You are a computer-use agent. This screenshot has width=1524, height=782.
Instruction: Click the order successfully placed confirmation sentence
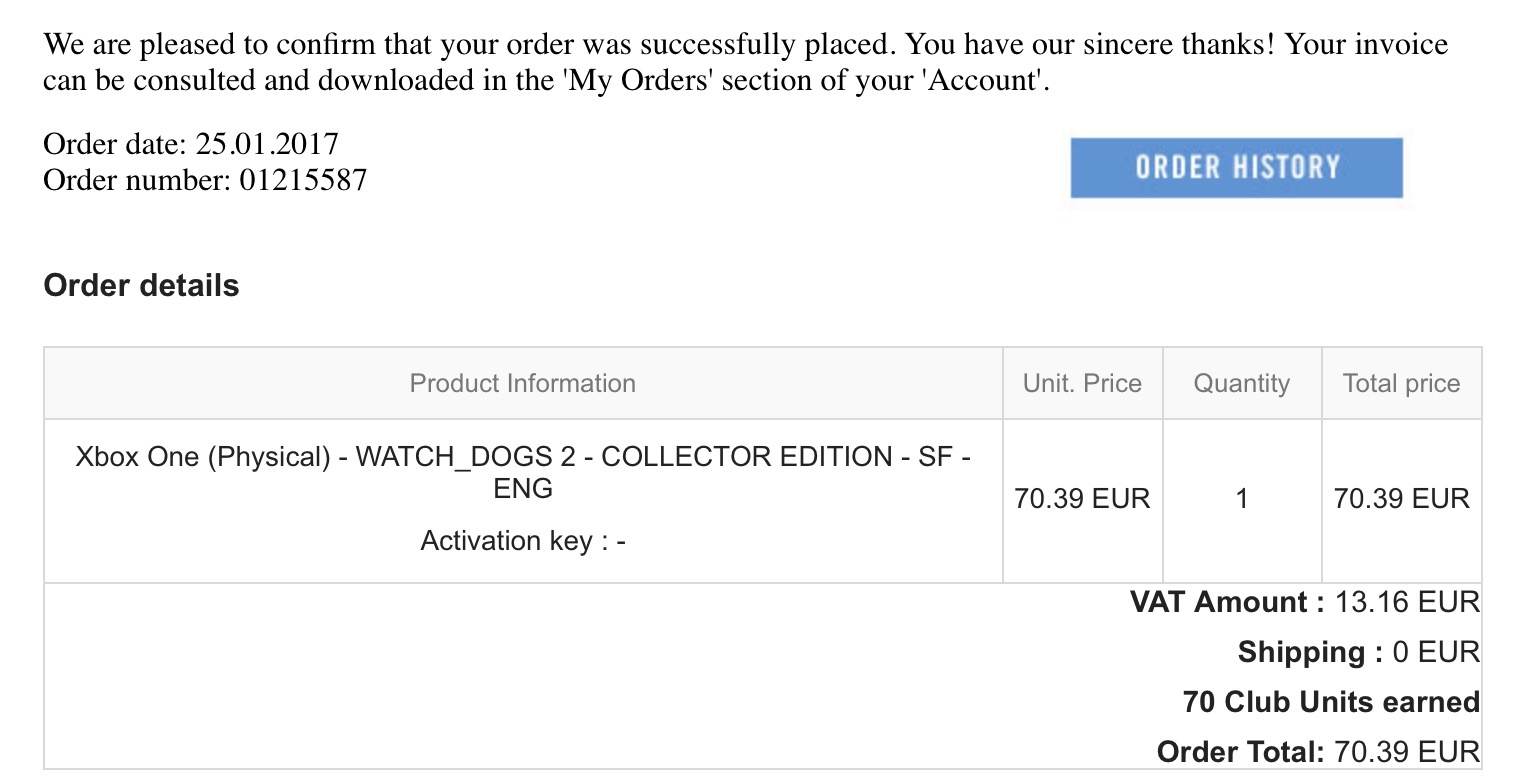point(469,45)
